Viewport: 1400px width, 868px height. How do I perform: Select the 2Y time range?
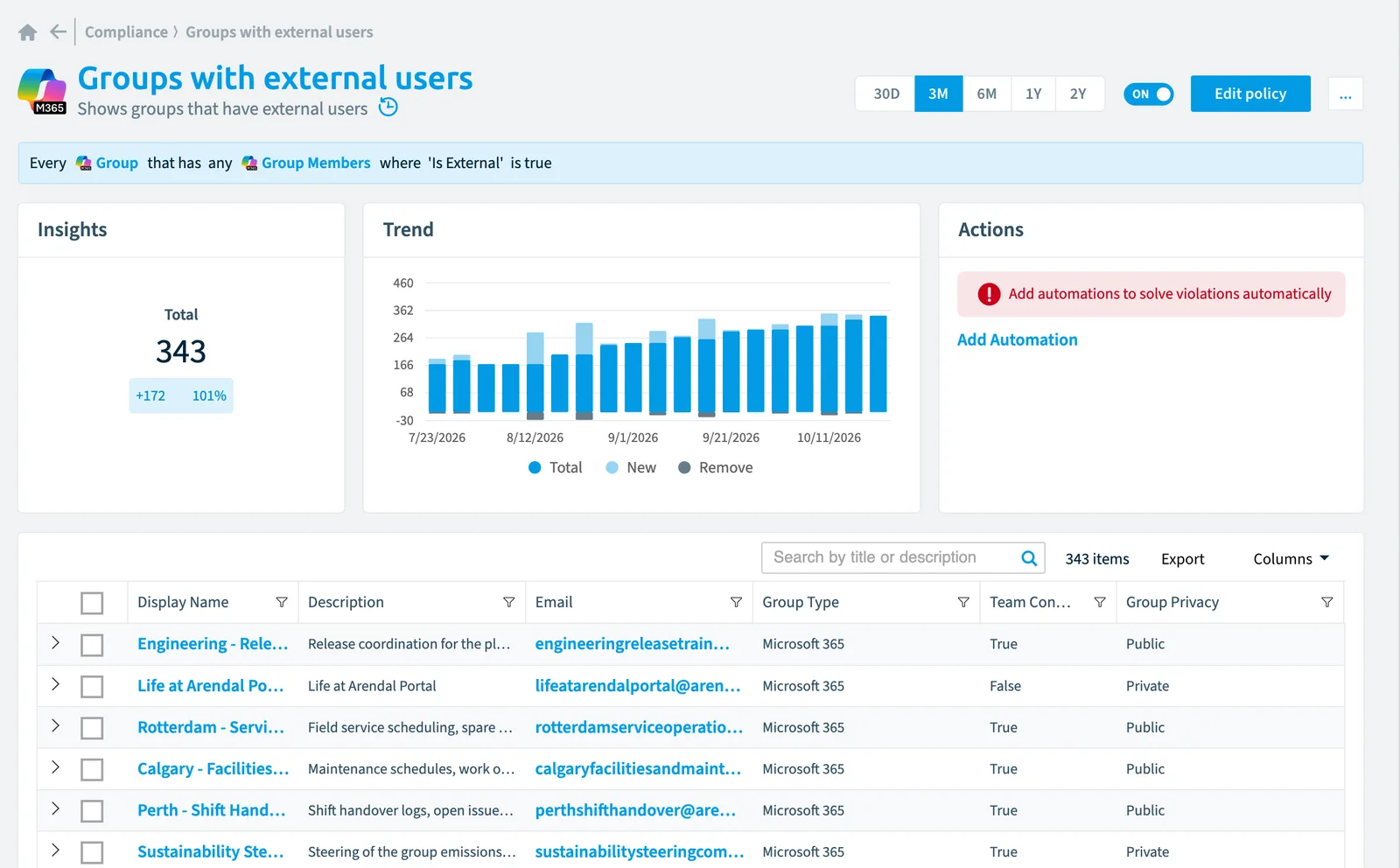coord(1079,94)
